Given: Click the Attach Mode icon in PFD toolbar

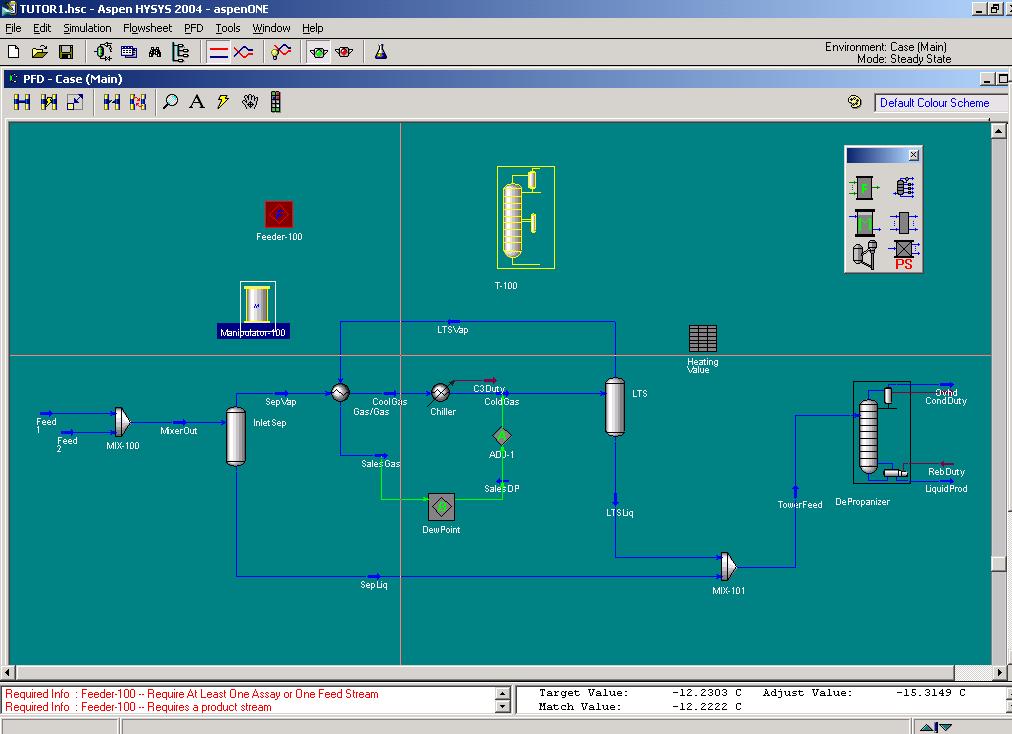Looking at the screenshot, I should [22, 102].
